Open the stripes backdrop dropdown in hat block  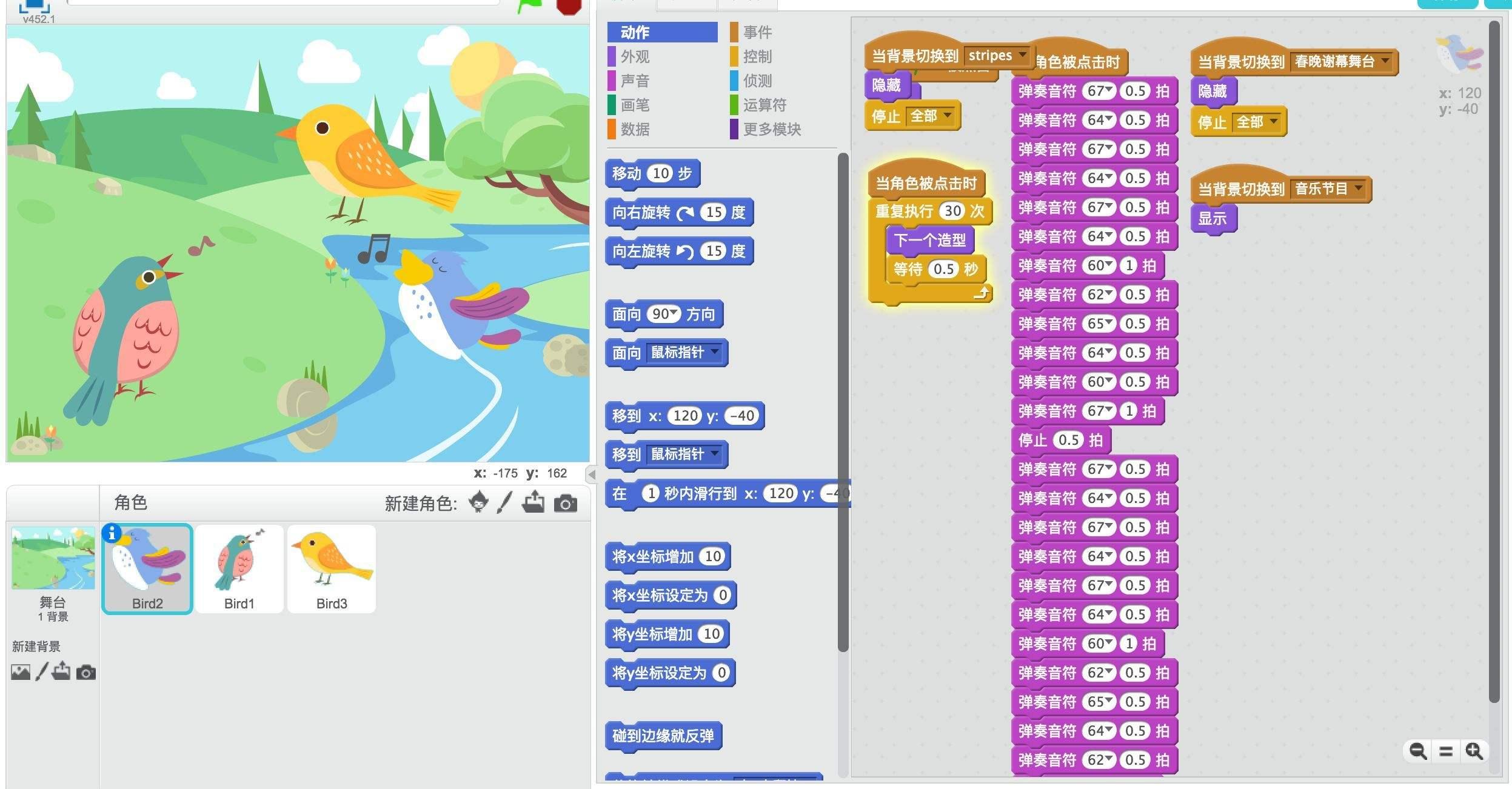(x=1022, y=55)
